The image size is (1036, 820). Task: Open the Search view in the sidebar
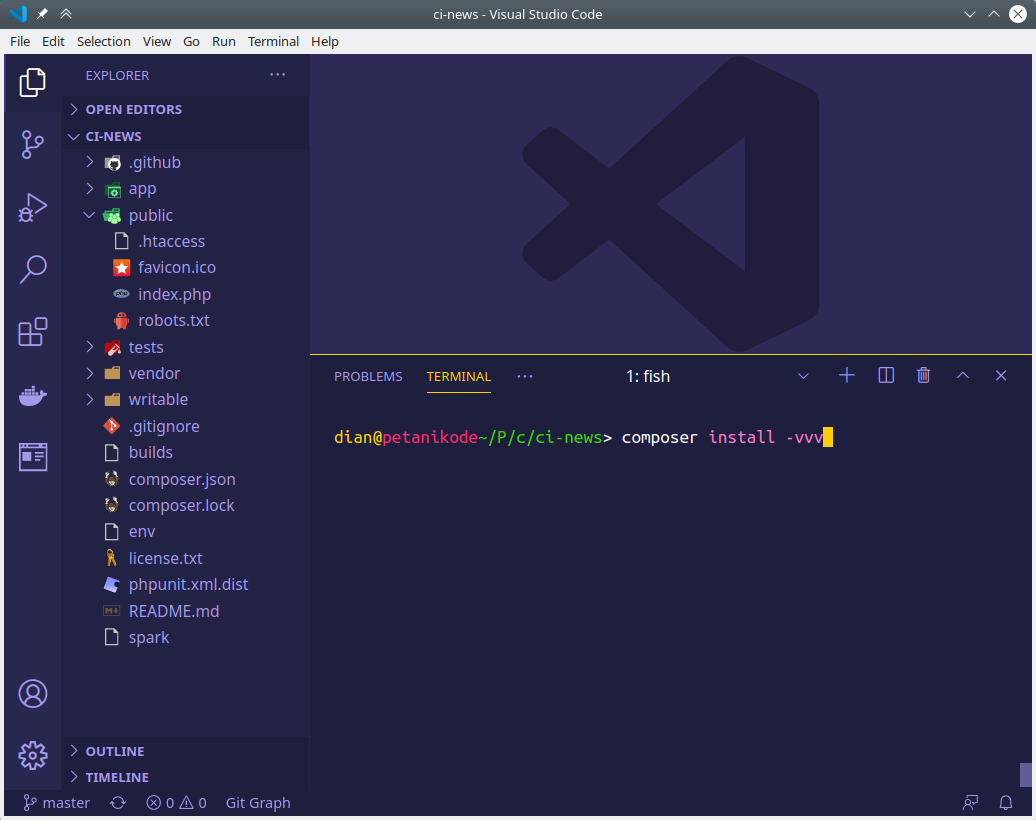(33, 268)
